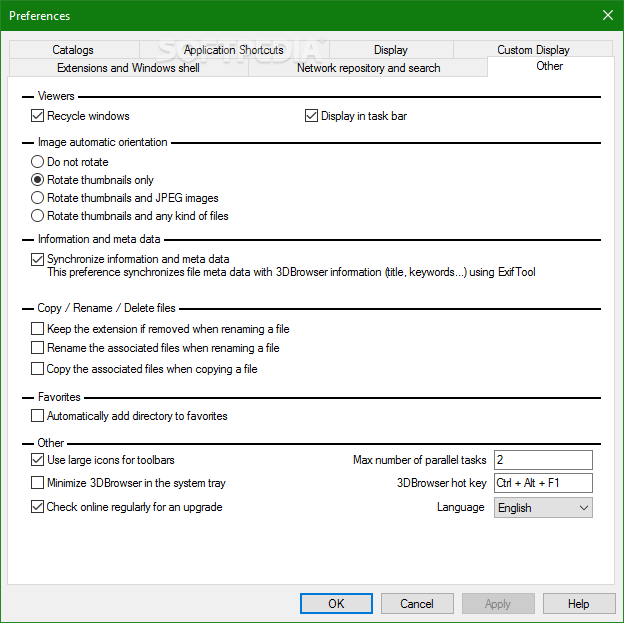Open Help for preferences
The width and height of the screenshot is (624, 623).
click(579, 603)
